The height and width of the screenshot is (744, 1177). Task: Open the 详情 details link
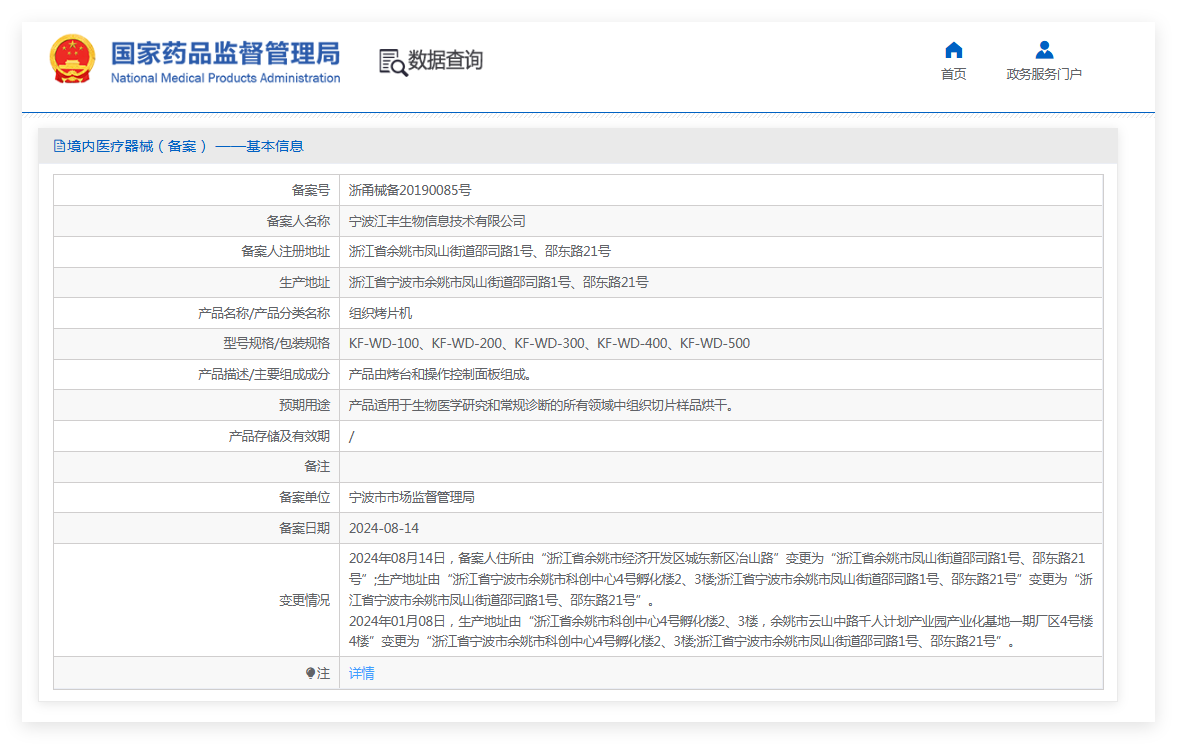[x=362, y=673]
